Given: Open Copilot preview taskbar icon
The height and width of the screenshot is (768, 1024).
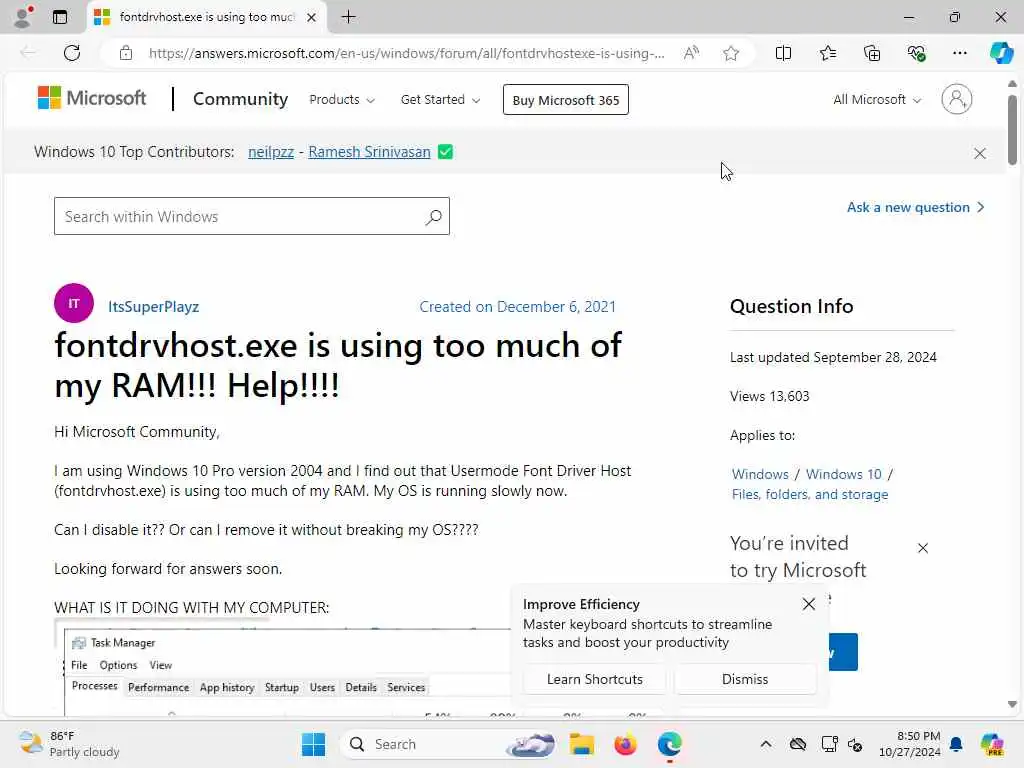Looking at the screenshot, I should pos(992,744).
